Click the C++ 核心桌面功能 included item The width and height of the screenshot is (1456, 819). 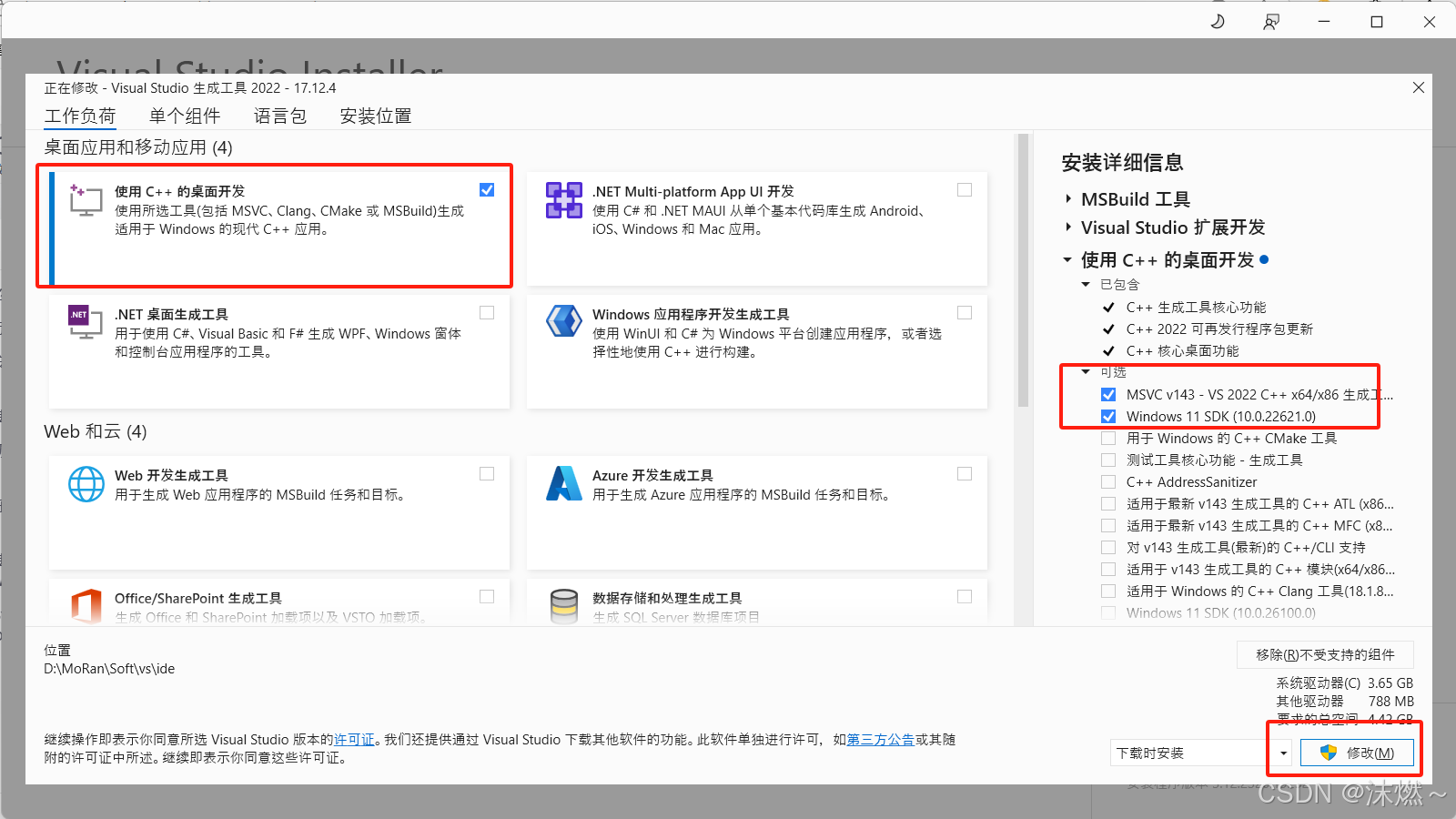(1182, 350)
